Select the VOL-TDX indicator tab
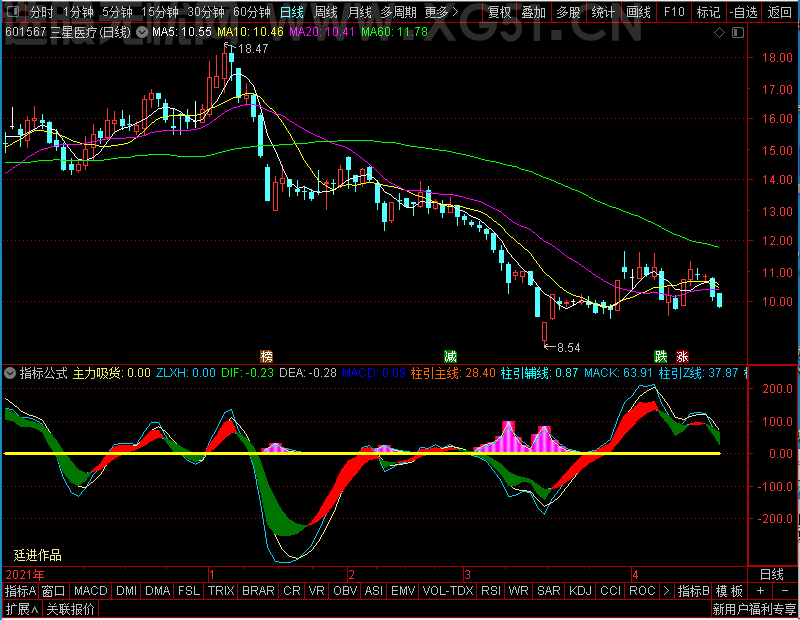 tap(448, 591)
